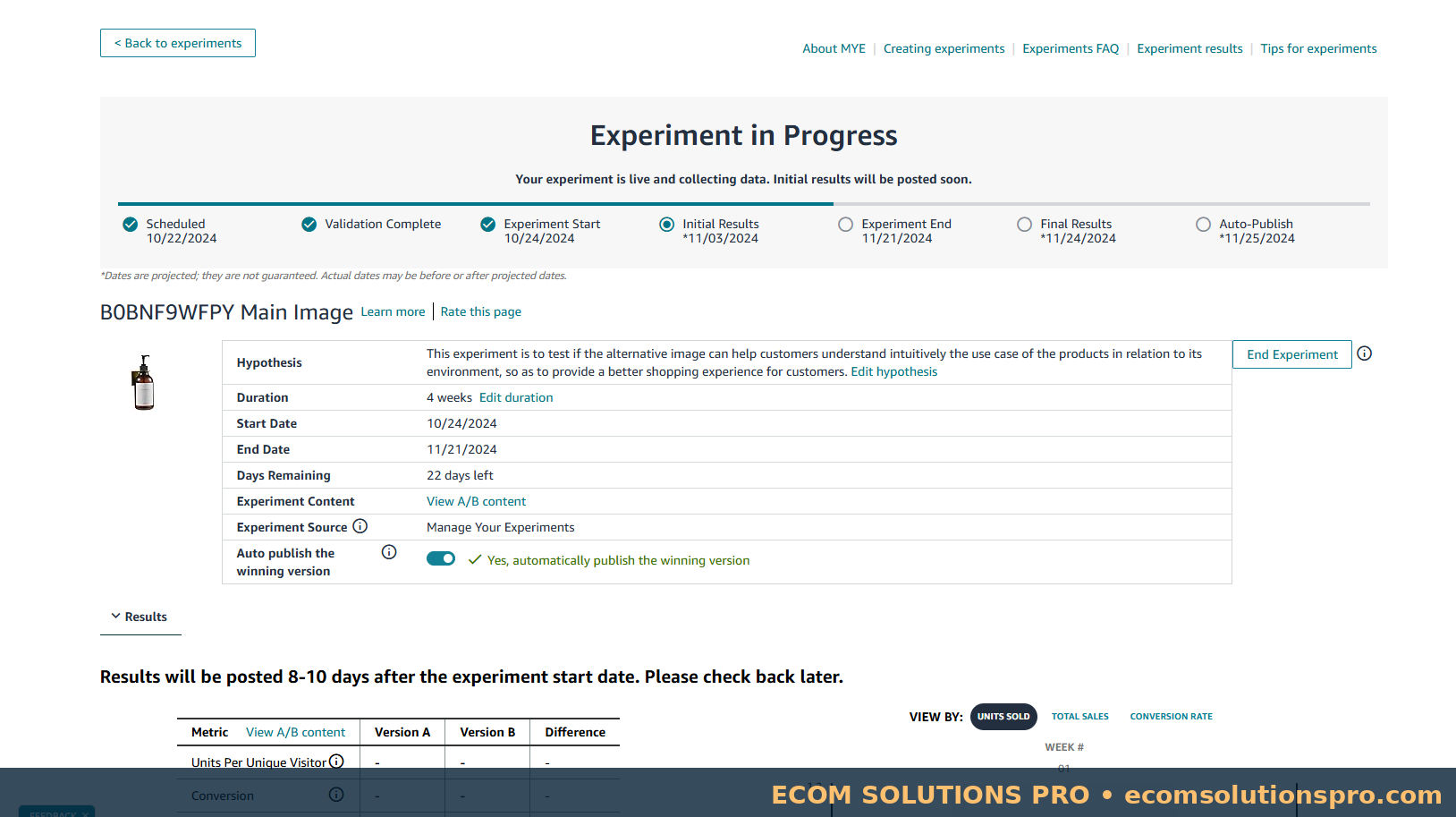This screenshot has height=817, width=1456.
Task: Click the Scheduled step checkmark icon
Action: click(x=131, y=225)
